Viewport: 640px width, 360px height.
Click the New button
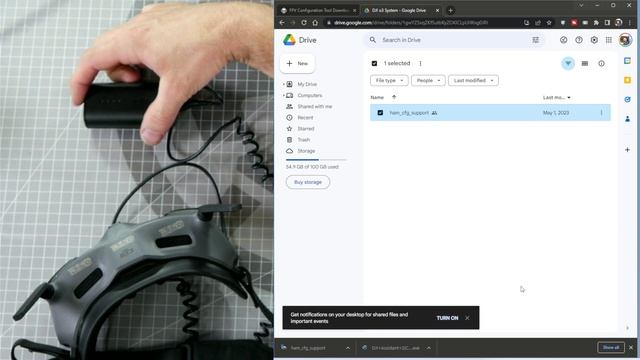[298, 63]
